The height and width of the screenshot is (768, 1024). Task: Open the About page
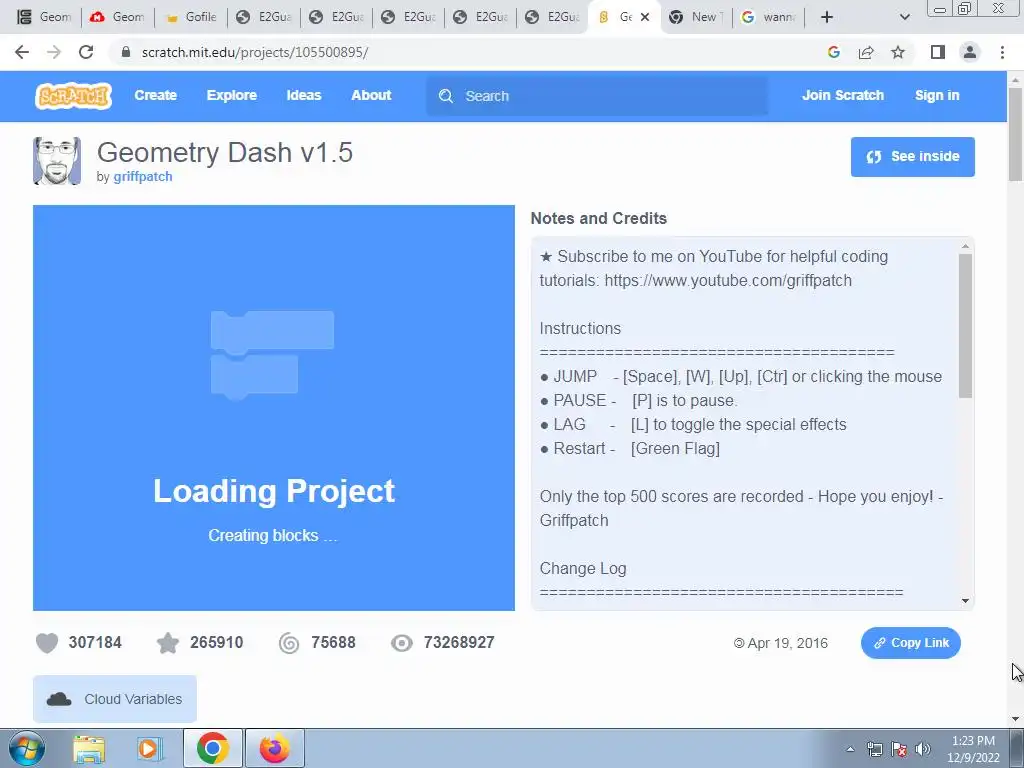[371, 95]
